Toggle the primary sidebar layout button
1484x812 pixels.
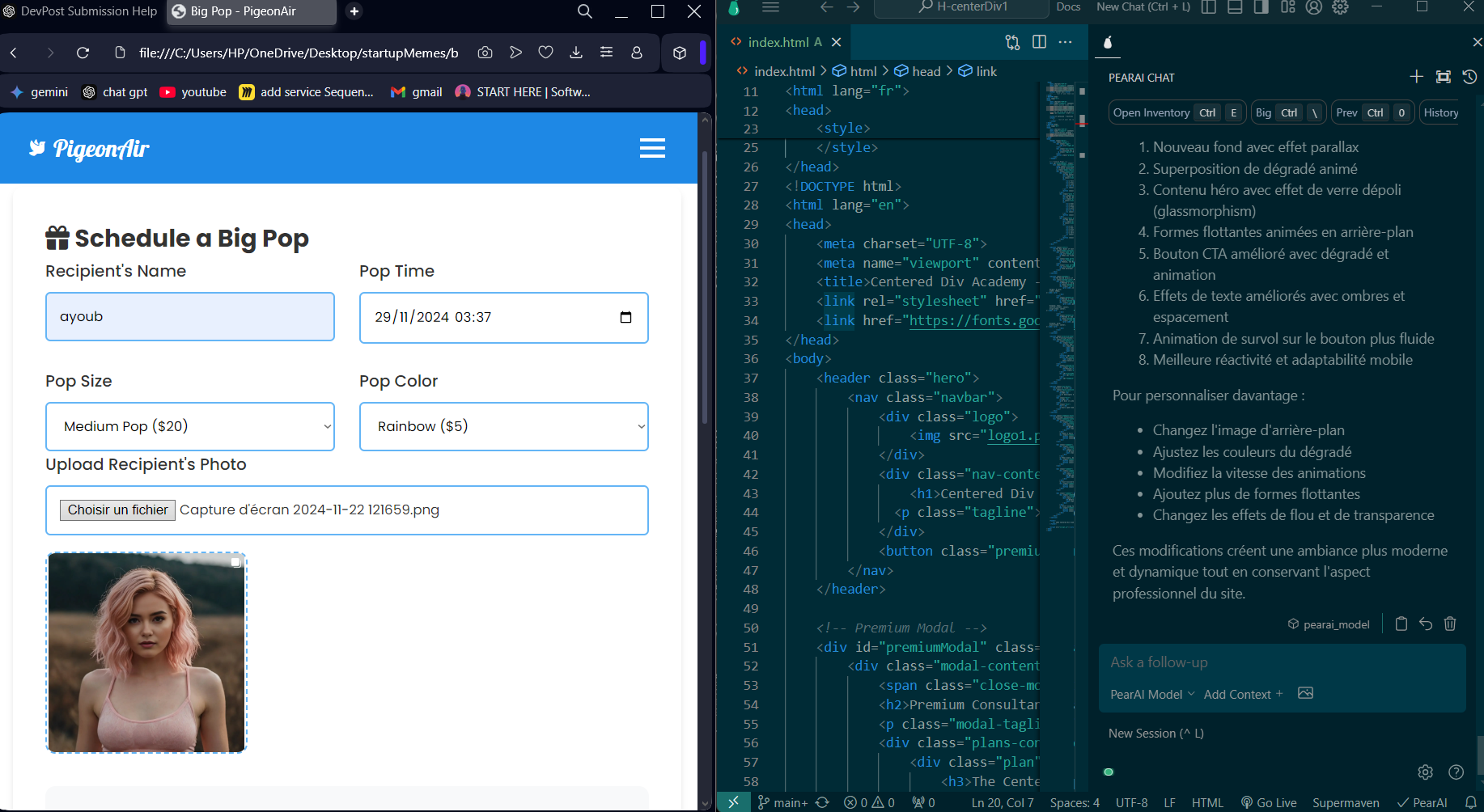pyautogui.click(x=1209, y=7)
